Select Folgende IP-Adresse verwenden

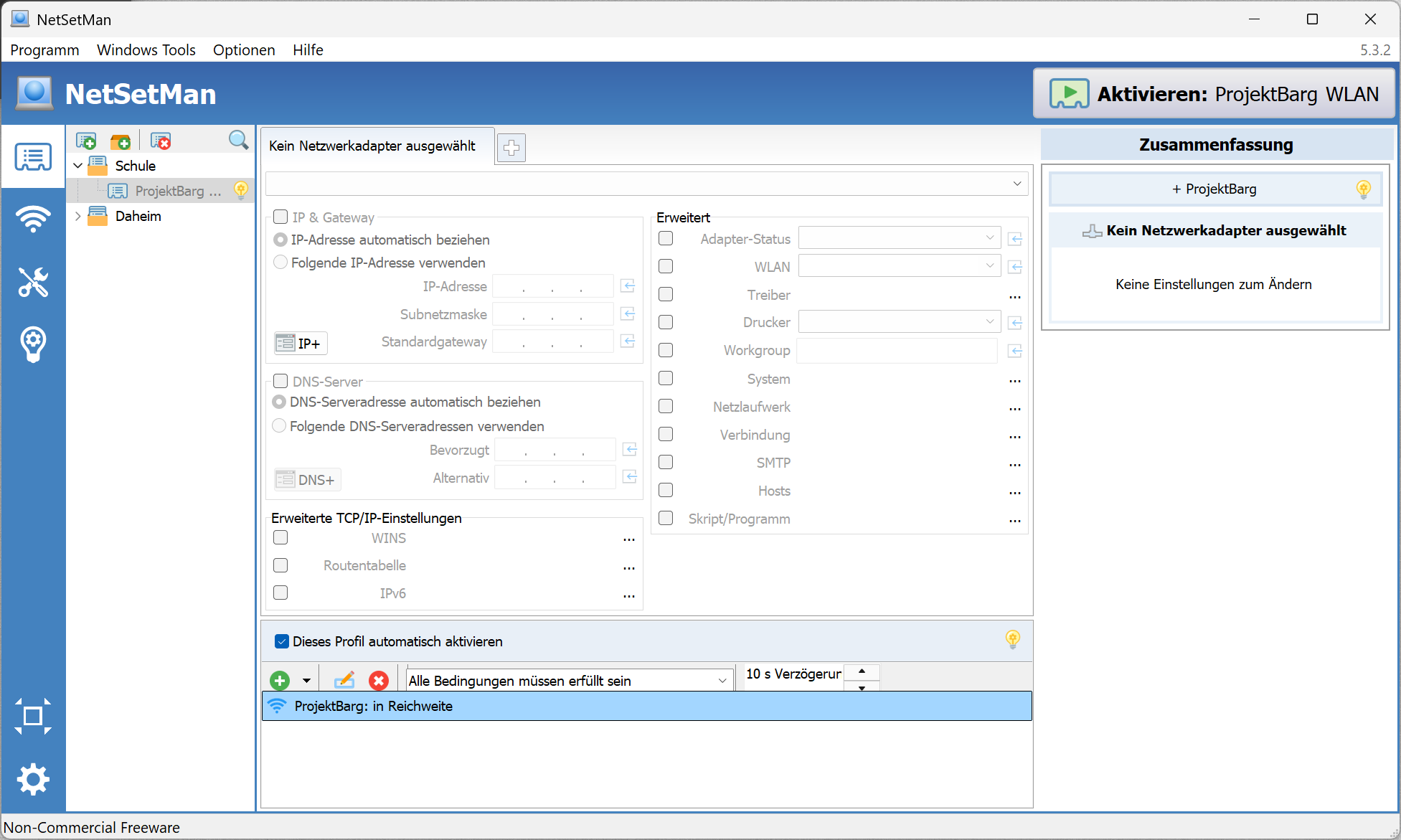pyautogui.click(x=280, y=262)
